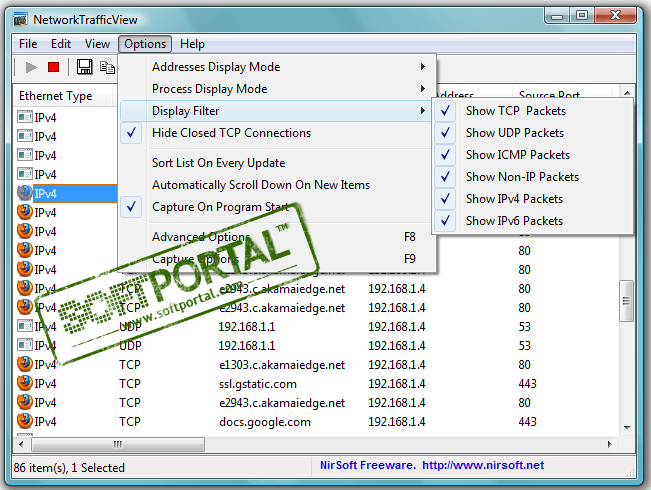Expand the Process Display Mode submenu
651x490 pixels.
pos(277,88)
